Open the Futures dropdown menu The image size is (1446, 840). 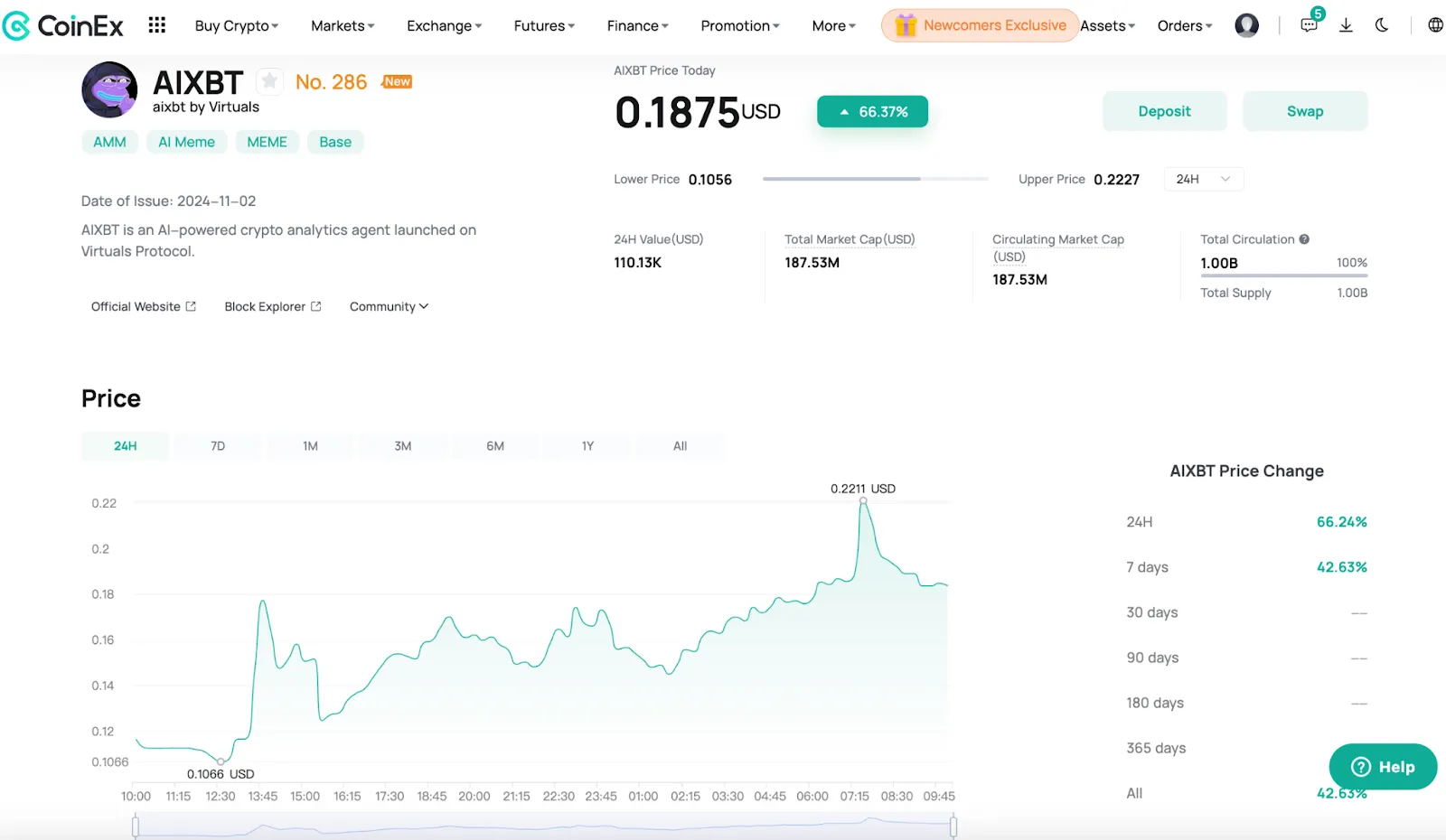click(544, 26)
